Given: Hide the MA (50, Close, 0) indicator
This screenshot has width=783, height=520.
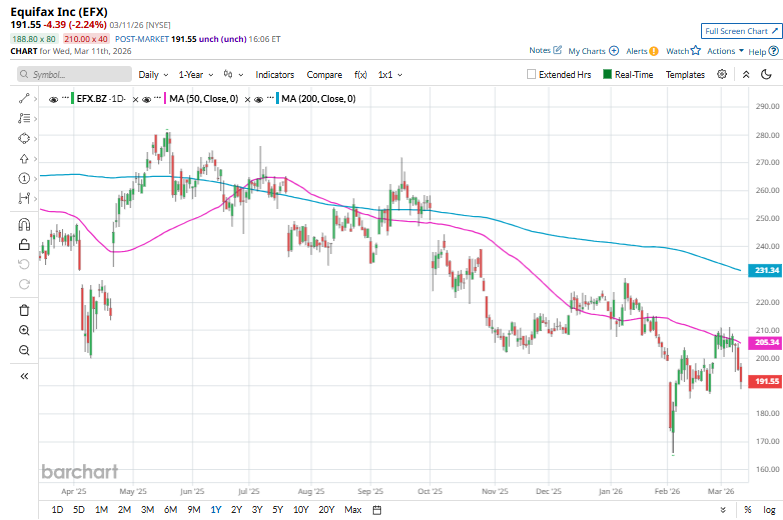Looking at the screenshot, I should click(x=147, y=99).
